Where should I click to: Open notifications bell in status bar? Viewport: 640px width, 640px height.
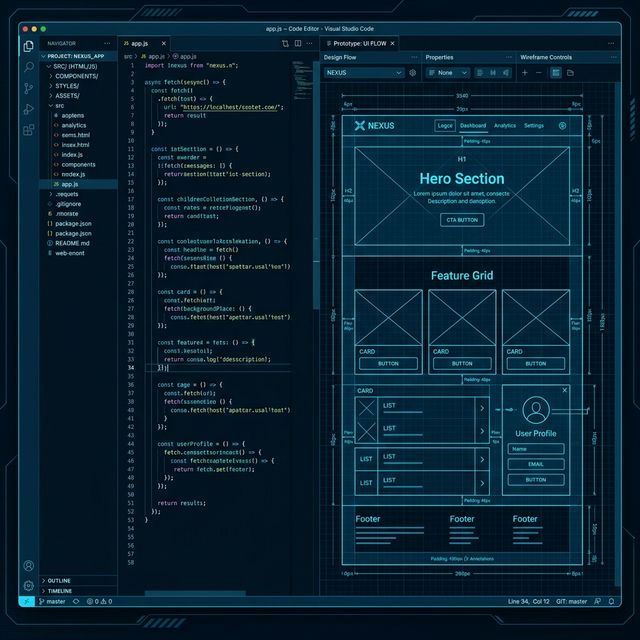611,601
